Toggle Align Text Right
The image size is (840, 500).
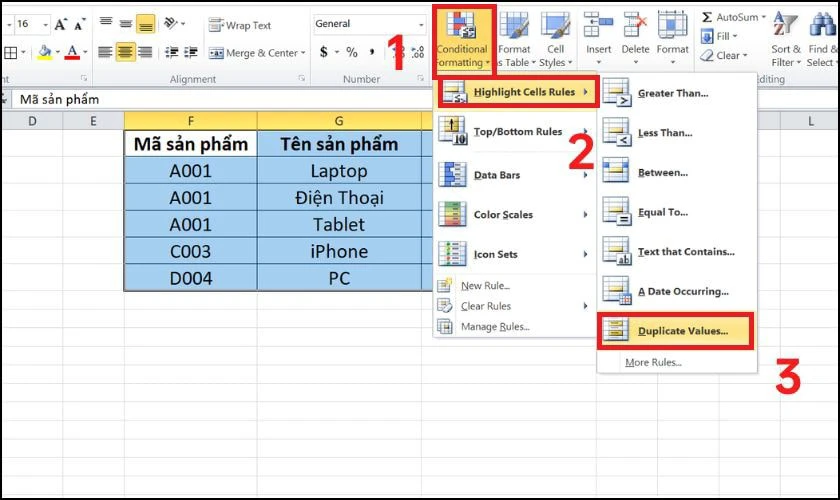[145, 52]
